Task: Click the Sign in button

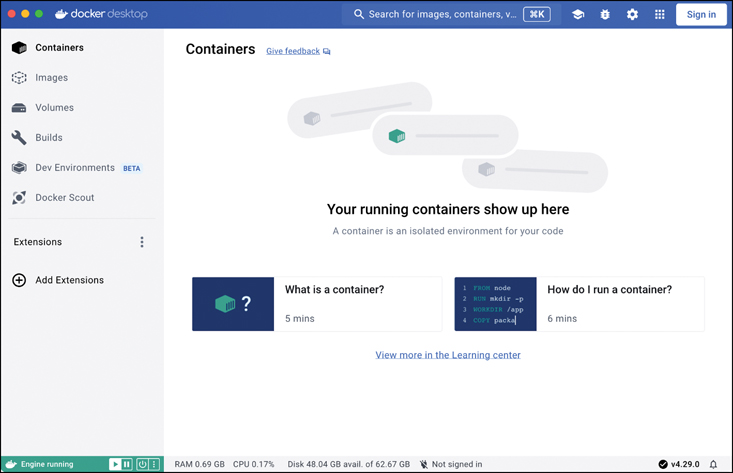Action: (x=701, y=15)
